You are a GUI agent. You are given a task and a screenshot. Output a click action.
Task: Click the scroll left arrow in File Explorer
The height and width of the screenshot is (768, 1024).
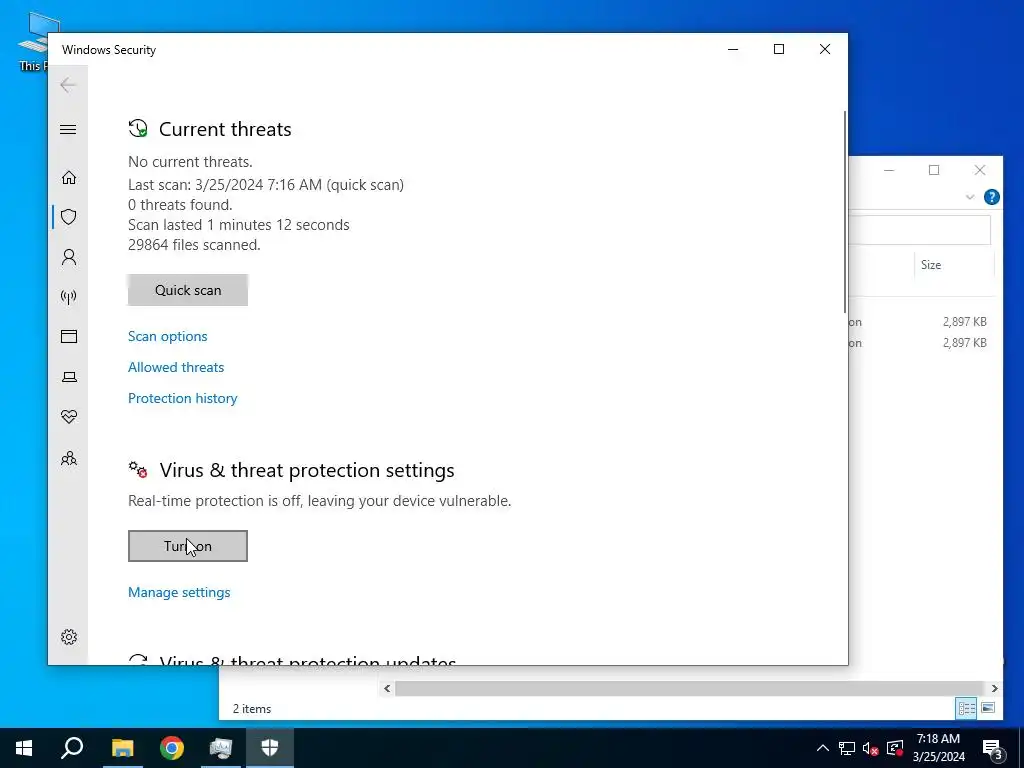tap(387, 688)
